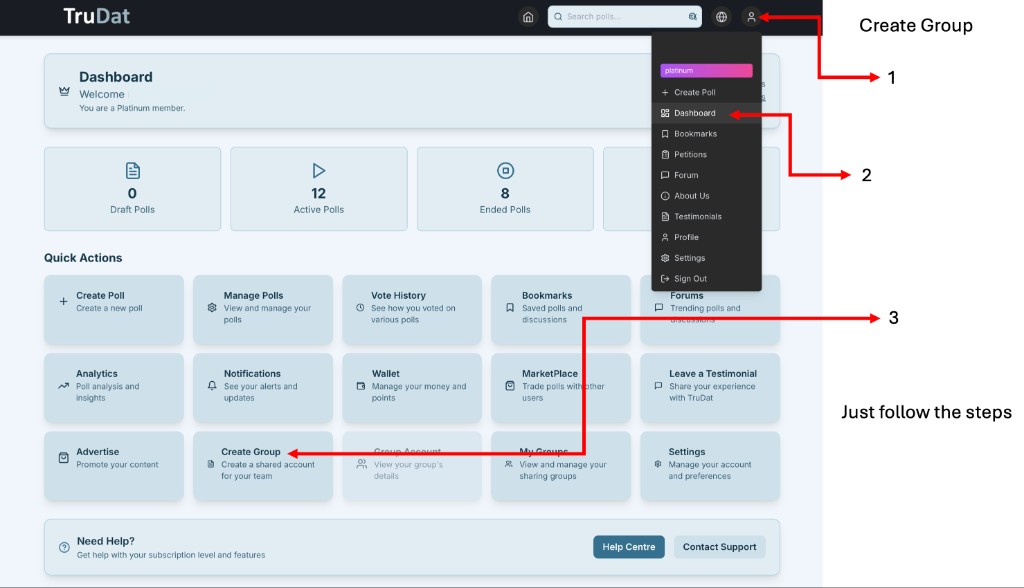Open the Manage Polls quick action
The width and height of the screenshot is (1024, 588).
click(x=263, y=310)
